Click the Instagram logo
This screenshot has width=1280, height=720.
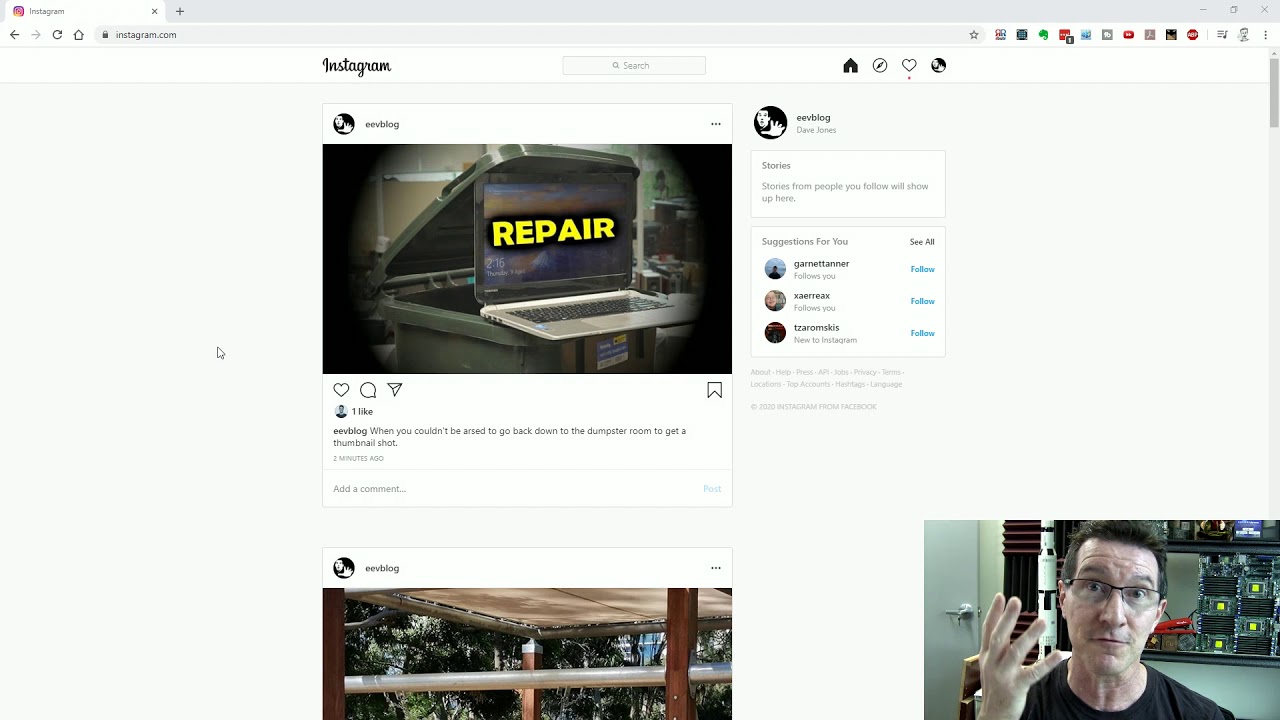pyautogui.click(x=356, y=66)
